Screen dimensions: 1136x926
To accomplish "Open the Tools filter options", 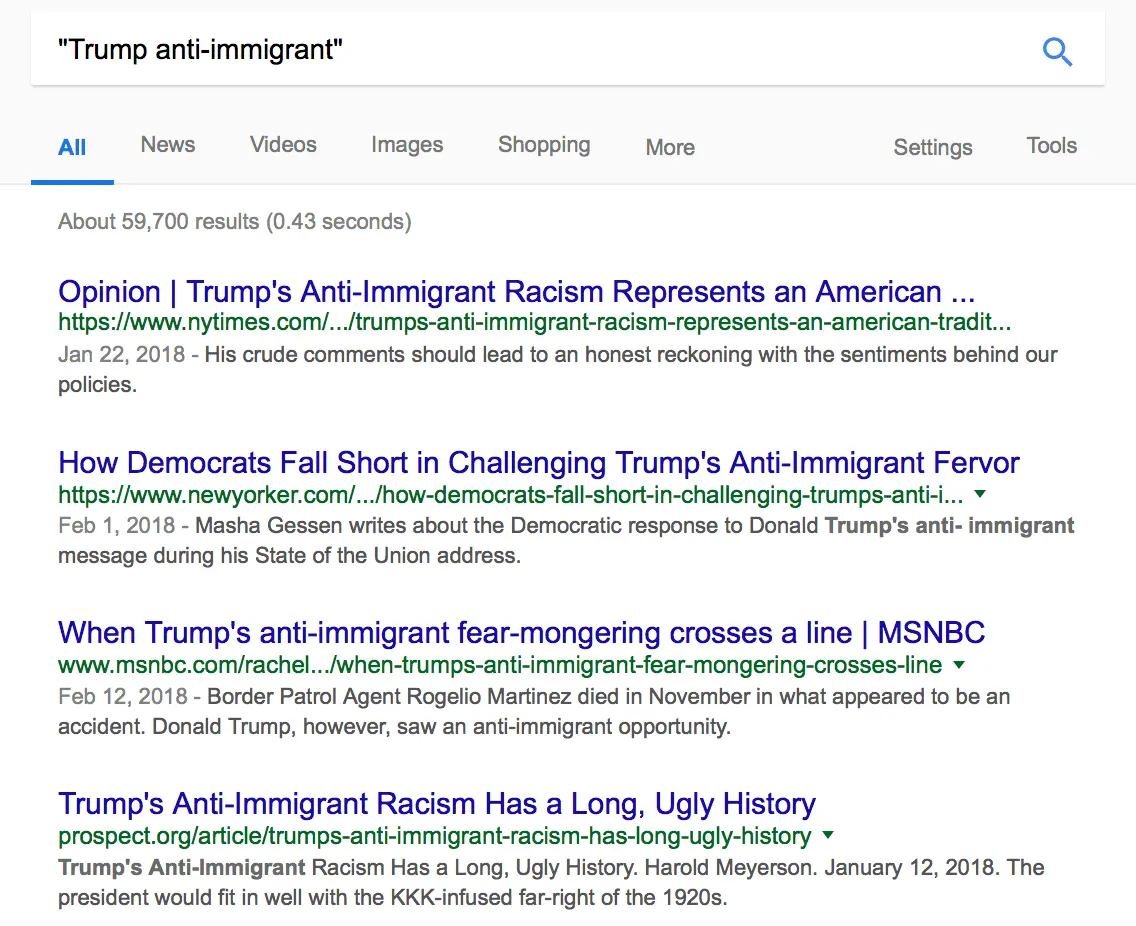I will 1051,145.
